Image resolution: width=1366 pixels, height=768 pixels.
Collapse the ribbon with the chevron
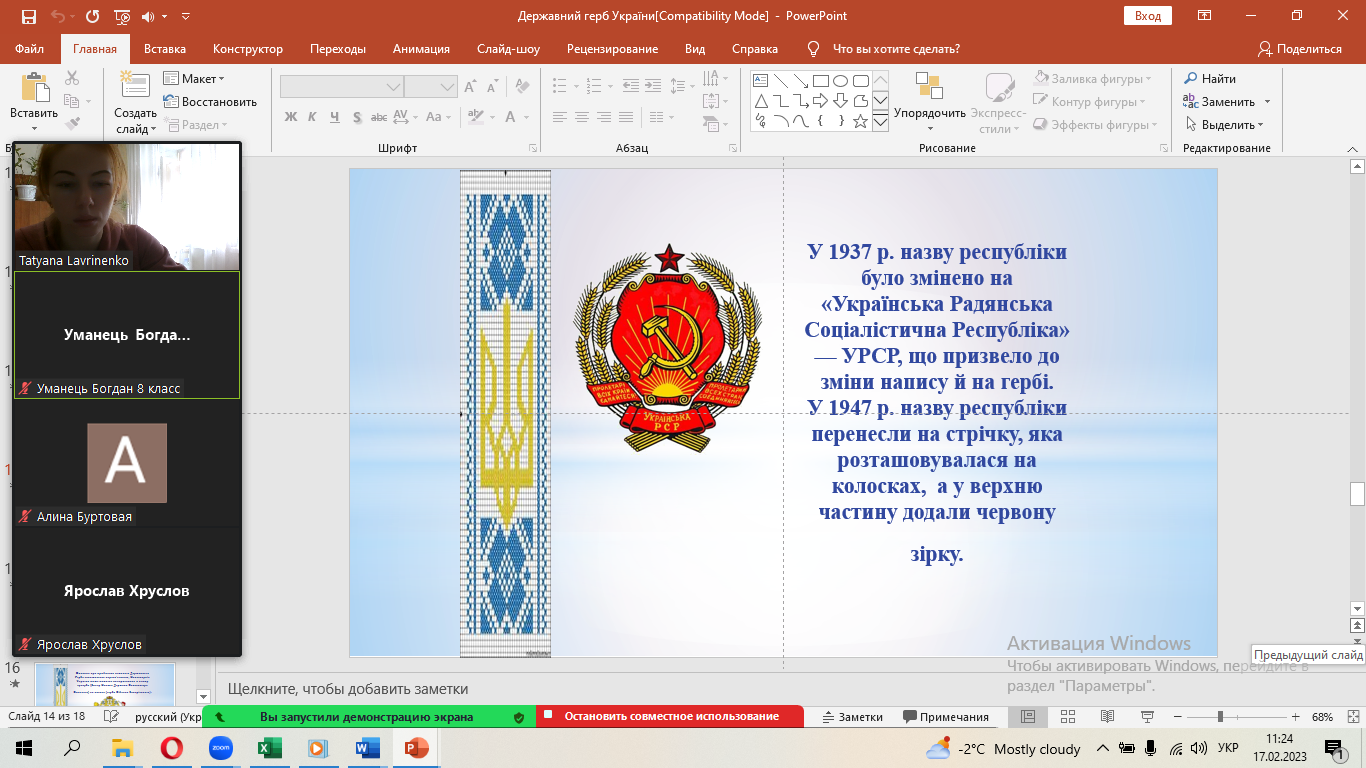[x=1351, y=147]
